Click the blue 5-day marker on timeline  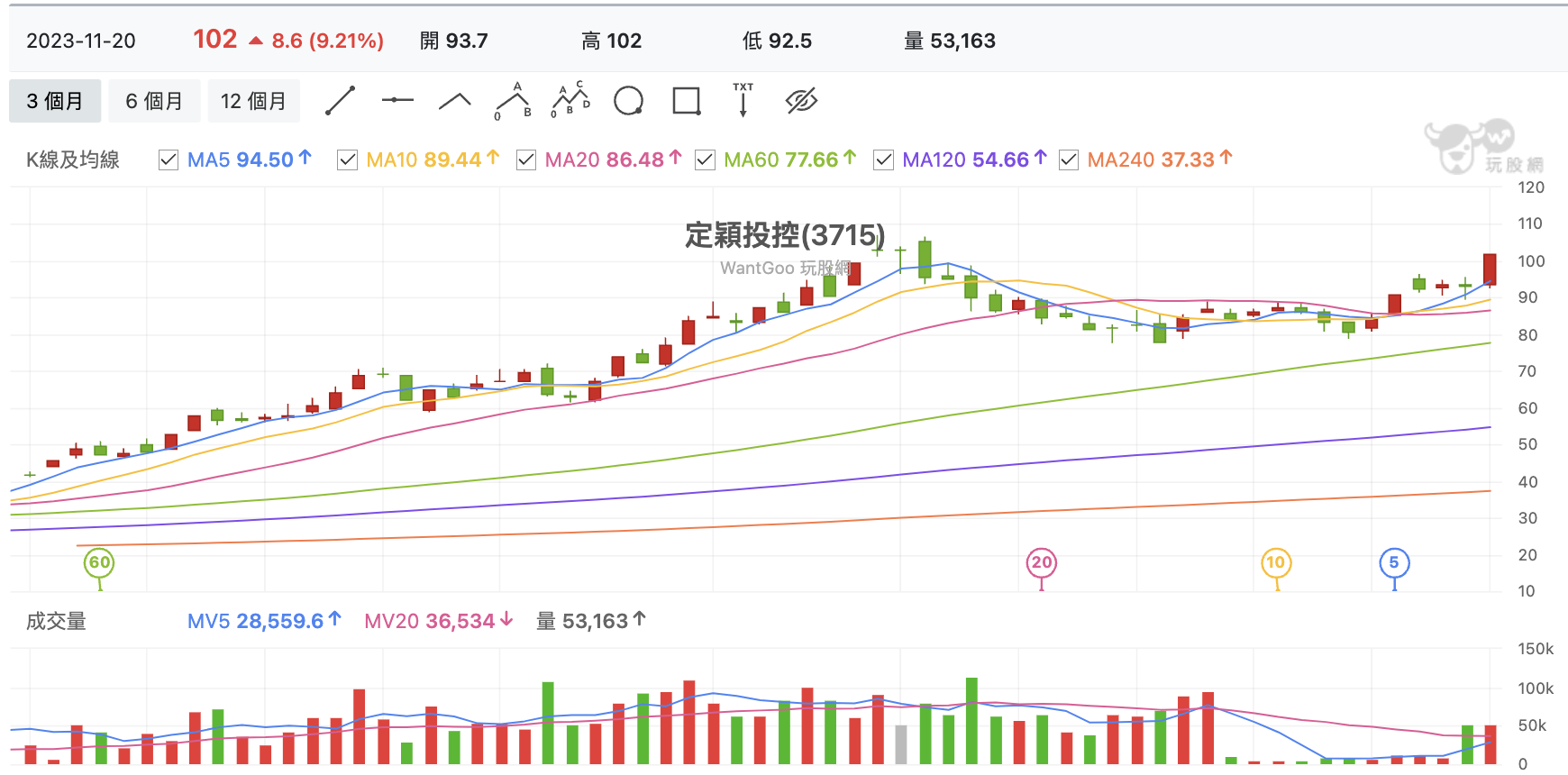(x=1394, y=563)
